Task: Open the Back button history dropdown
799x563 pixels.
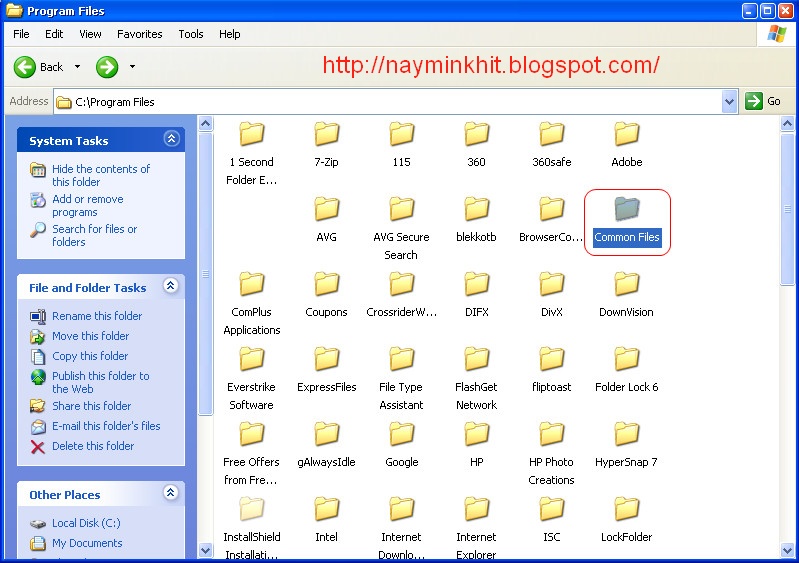Action: point(77,67)
